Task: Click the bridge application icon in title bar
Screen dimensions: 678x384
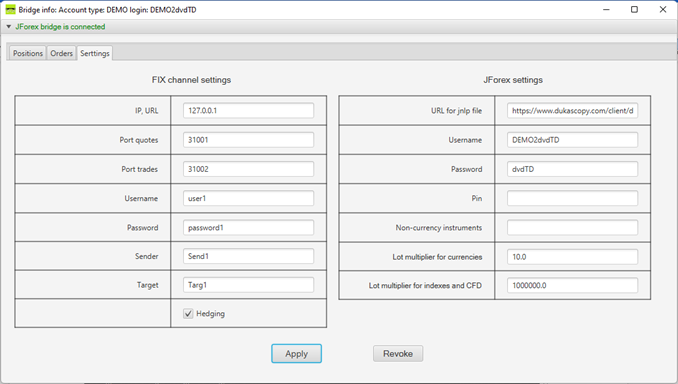Action: [x=10, y=10]
